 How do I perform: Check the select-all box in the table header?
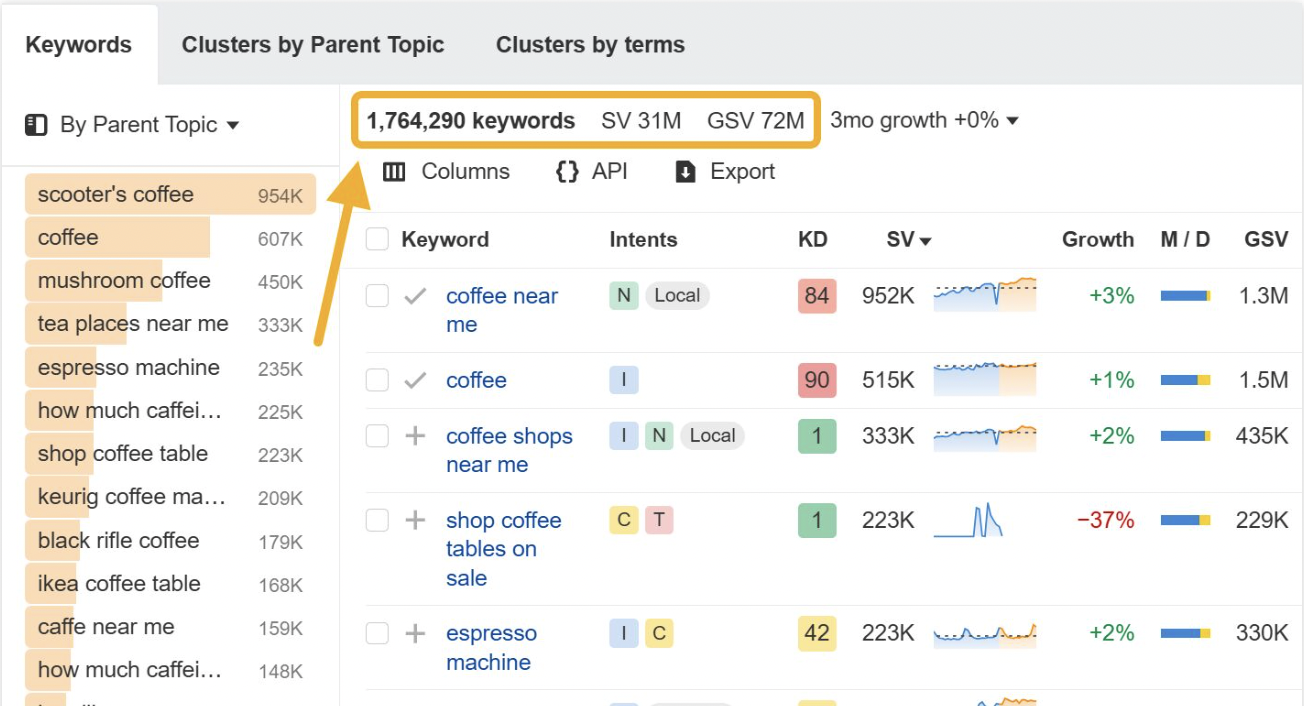[379, 239]
